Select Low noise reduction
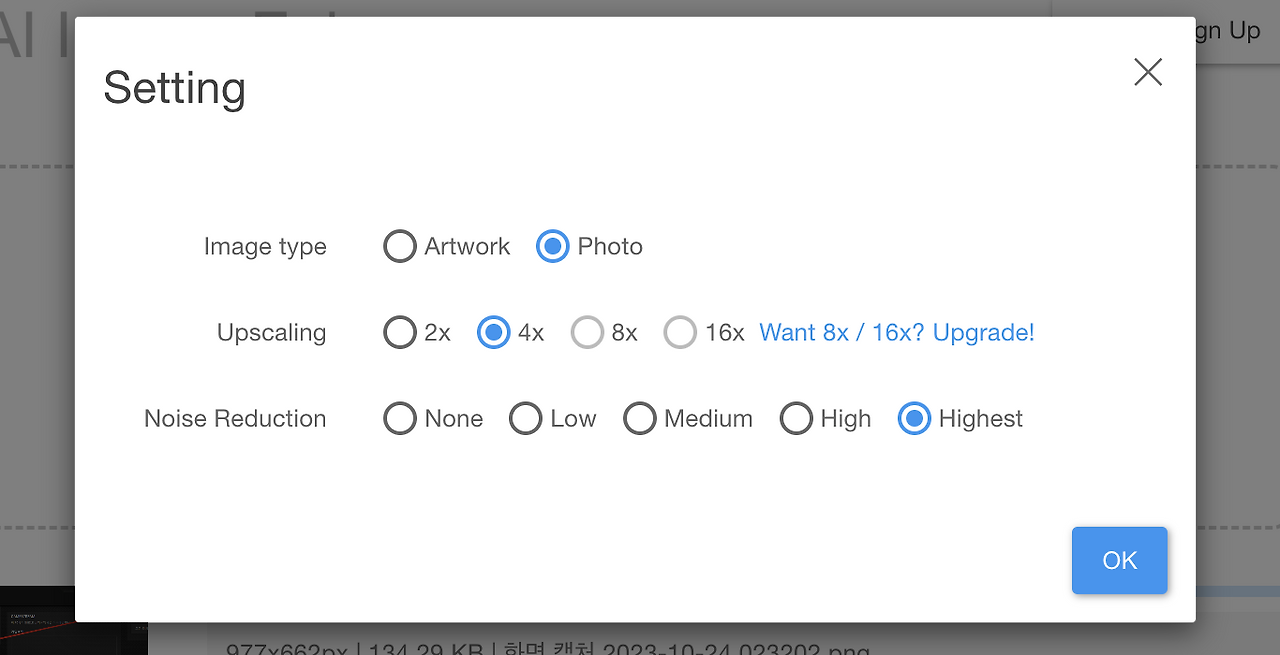This screenshot has height=655, width=1280. coord(526,418)
